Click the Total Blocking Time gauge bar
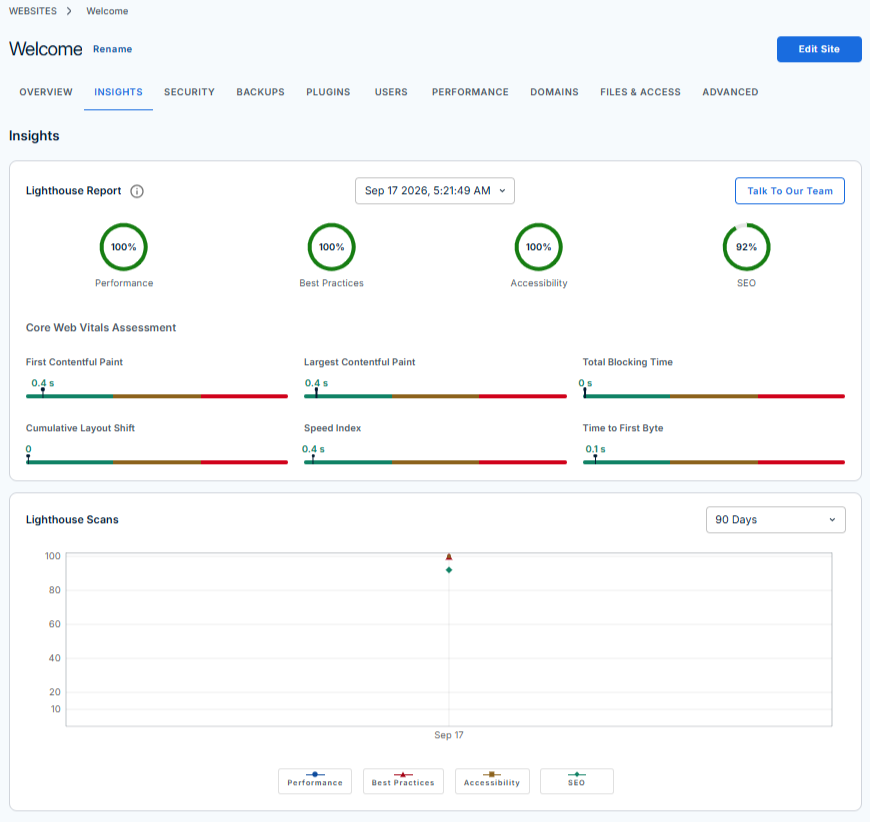Screen dimensions: 870x822 click(x=714, y=396)
